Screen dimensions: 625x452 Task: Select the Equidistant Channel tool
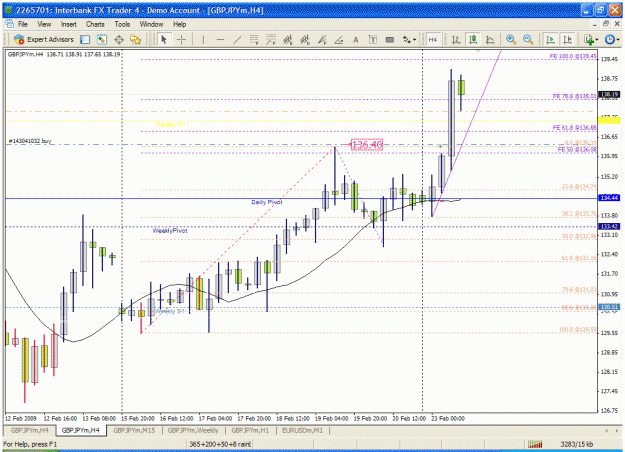coord(254,39)
